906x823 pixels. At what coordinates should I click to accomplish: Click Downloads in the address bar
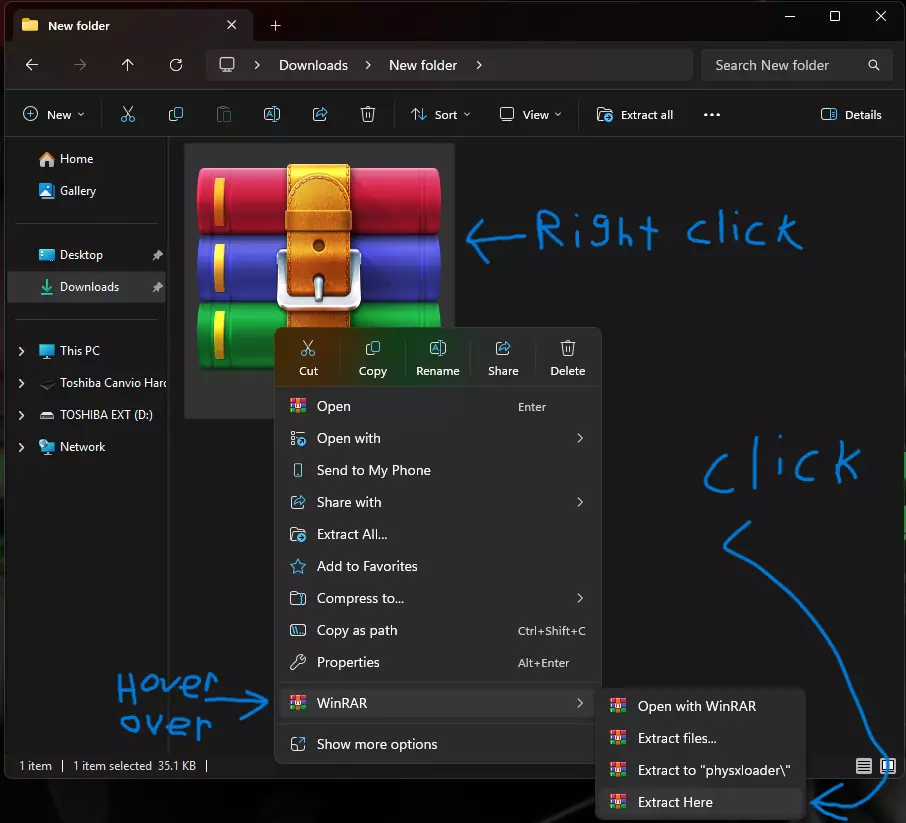[313, 65]
